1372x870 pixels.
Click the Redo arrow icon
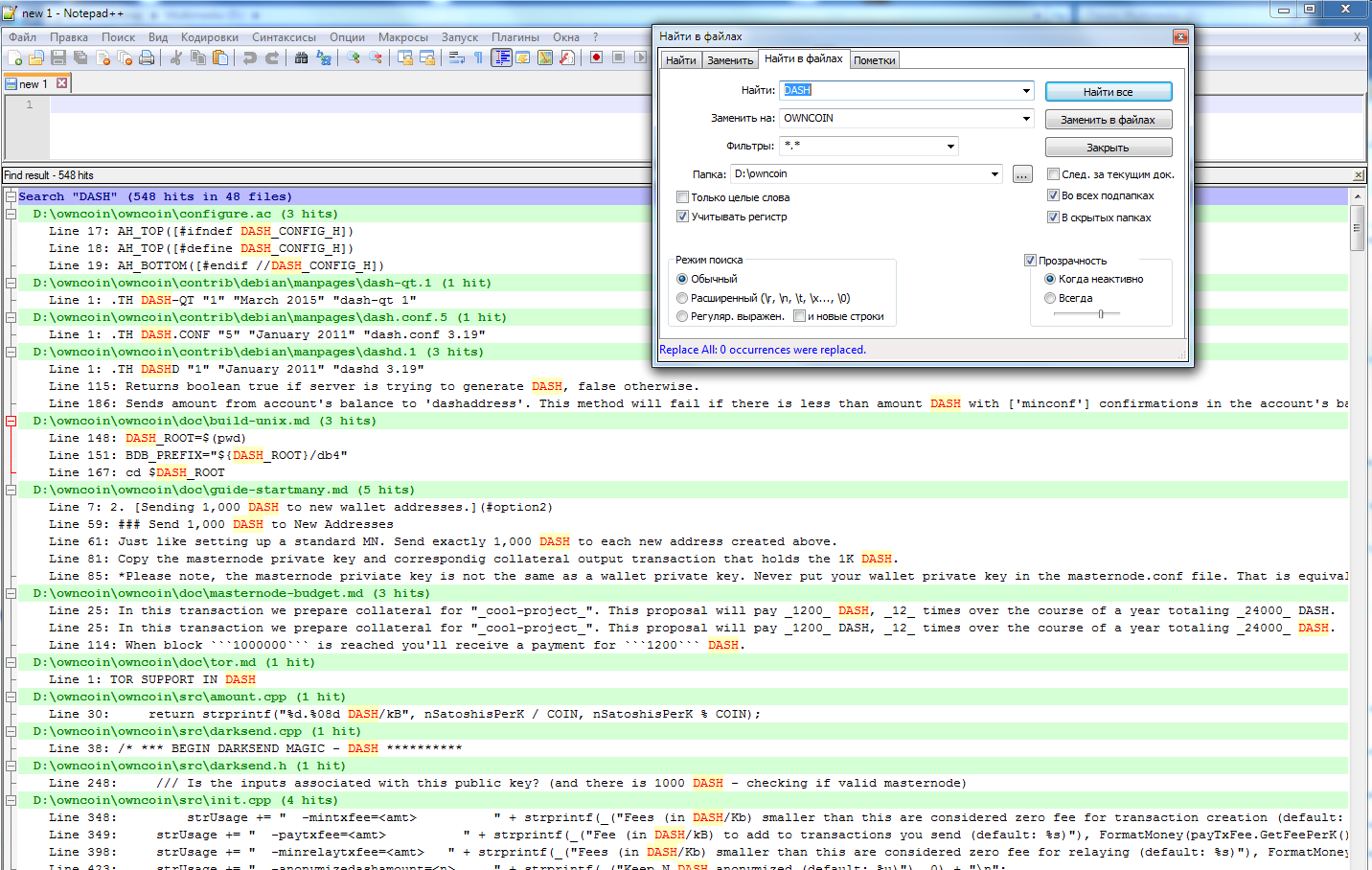point(272,57)
